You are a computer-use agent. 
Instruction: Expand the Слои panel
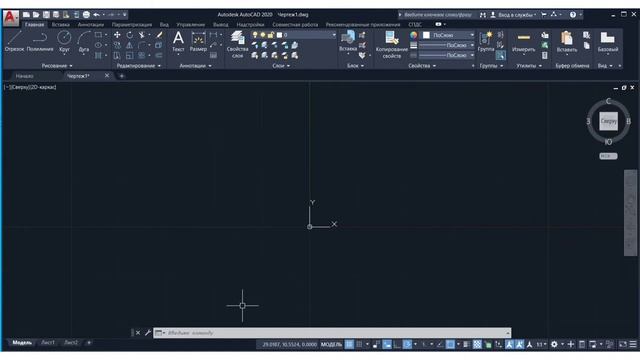pyautogui.click(x=281, y=66)
